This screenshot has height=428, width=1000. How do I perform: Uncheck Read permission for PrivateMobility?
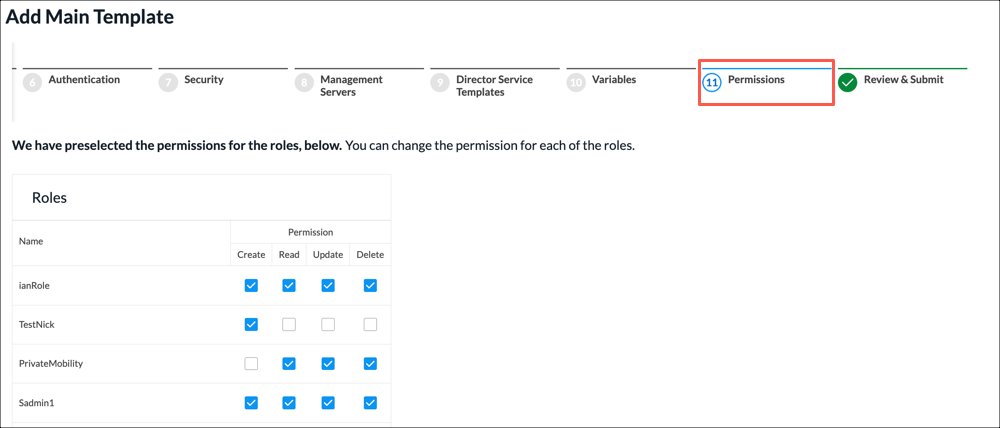click(289, 364)
